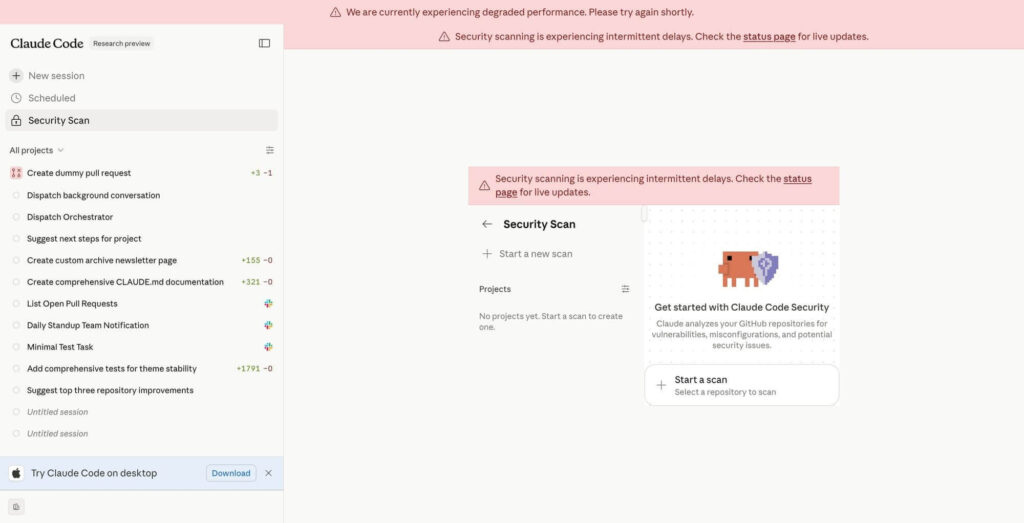
Task: Expand the All projects dropdown
Action: (37, 150)
